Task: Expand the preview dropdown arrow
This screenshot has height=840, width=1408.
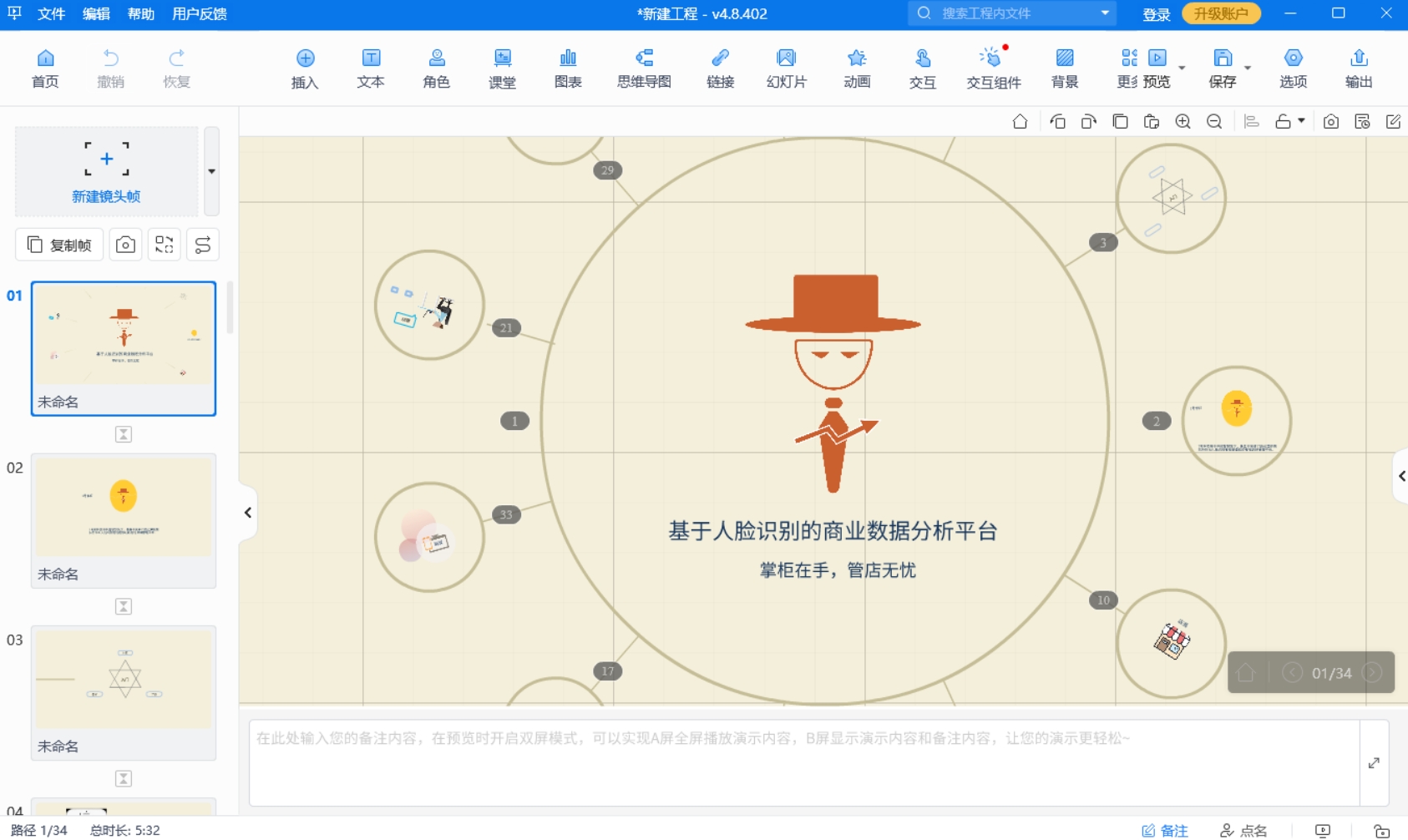Action: click(x=1182, y=68)
